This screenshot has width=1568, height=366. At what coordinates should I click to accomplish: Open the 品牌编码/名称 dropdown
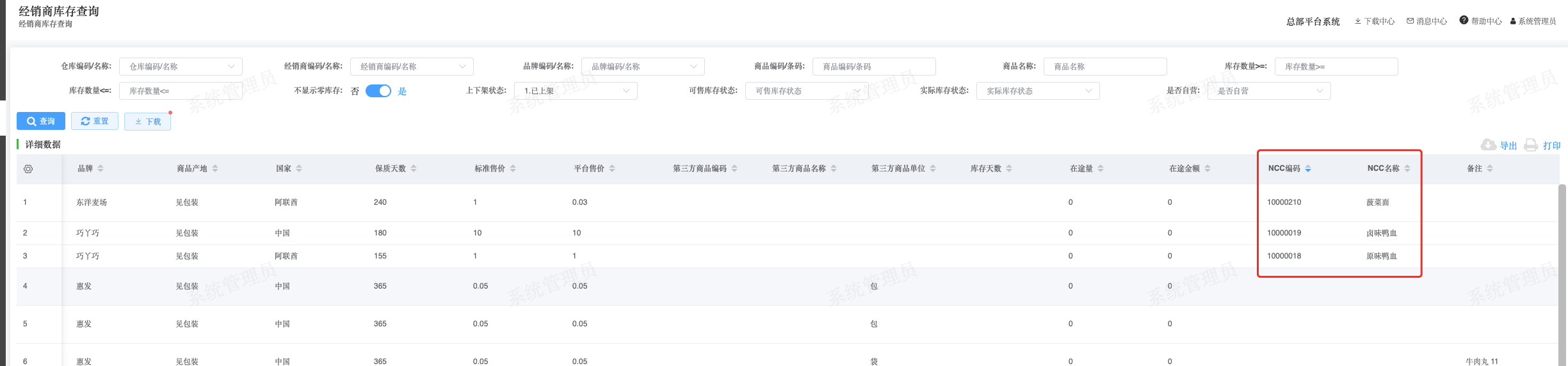coord(643,67)
